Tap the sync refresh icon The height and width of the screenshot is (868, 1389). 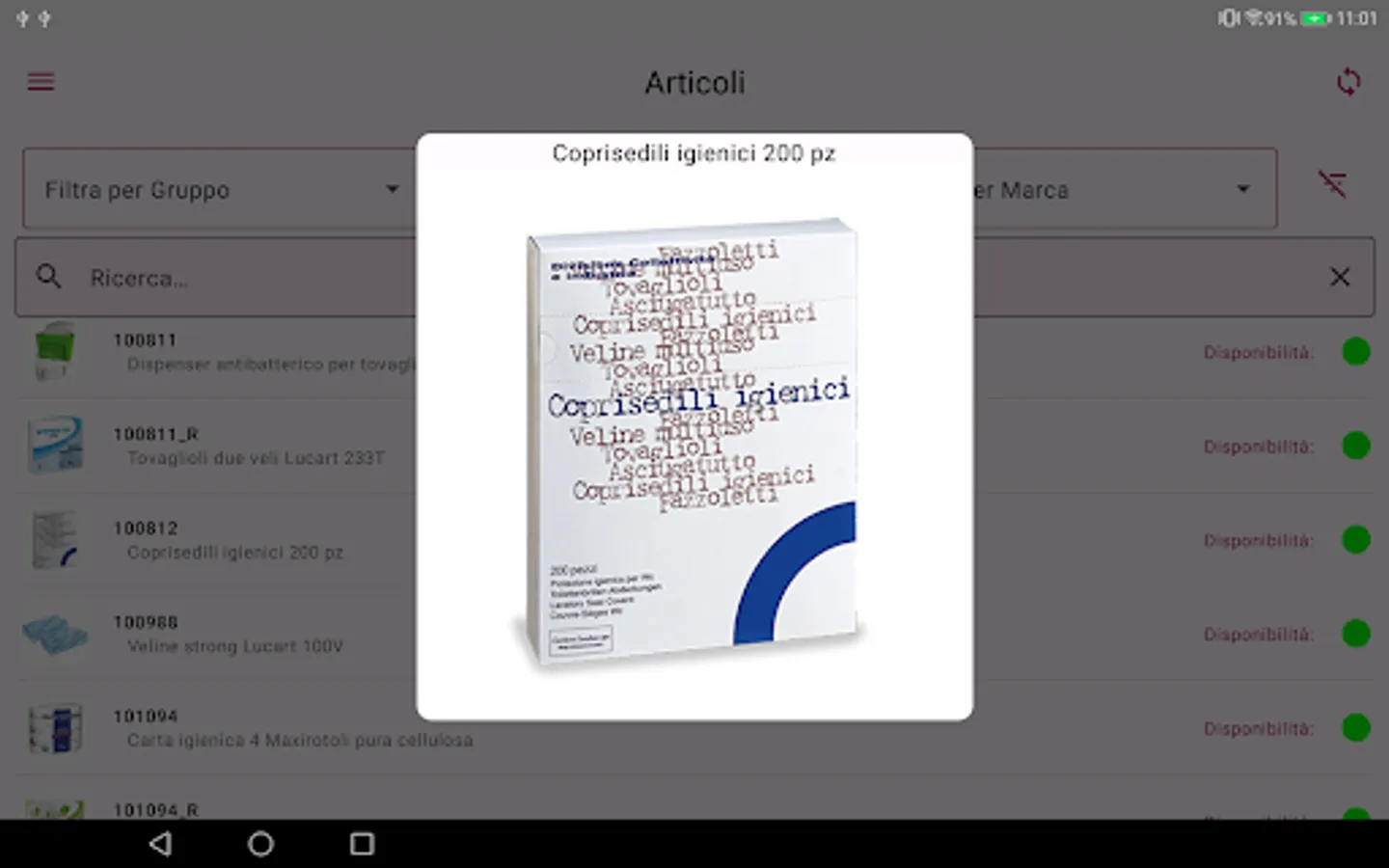click(x=1348, y=82)
